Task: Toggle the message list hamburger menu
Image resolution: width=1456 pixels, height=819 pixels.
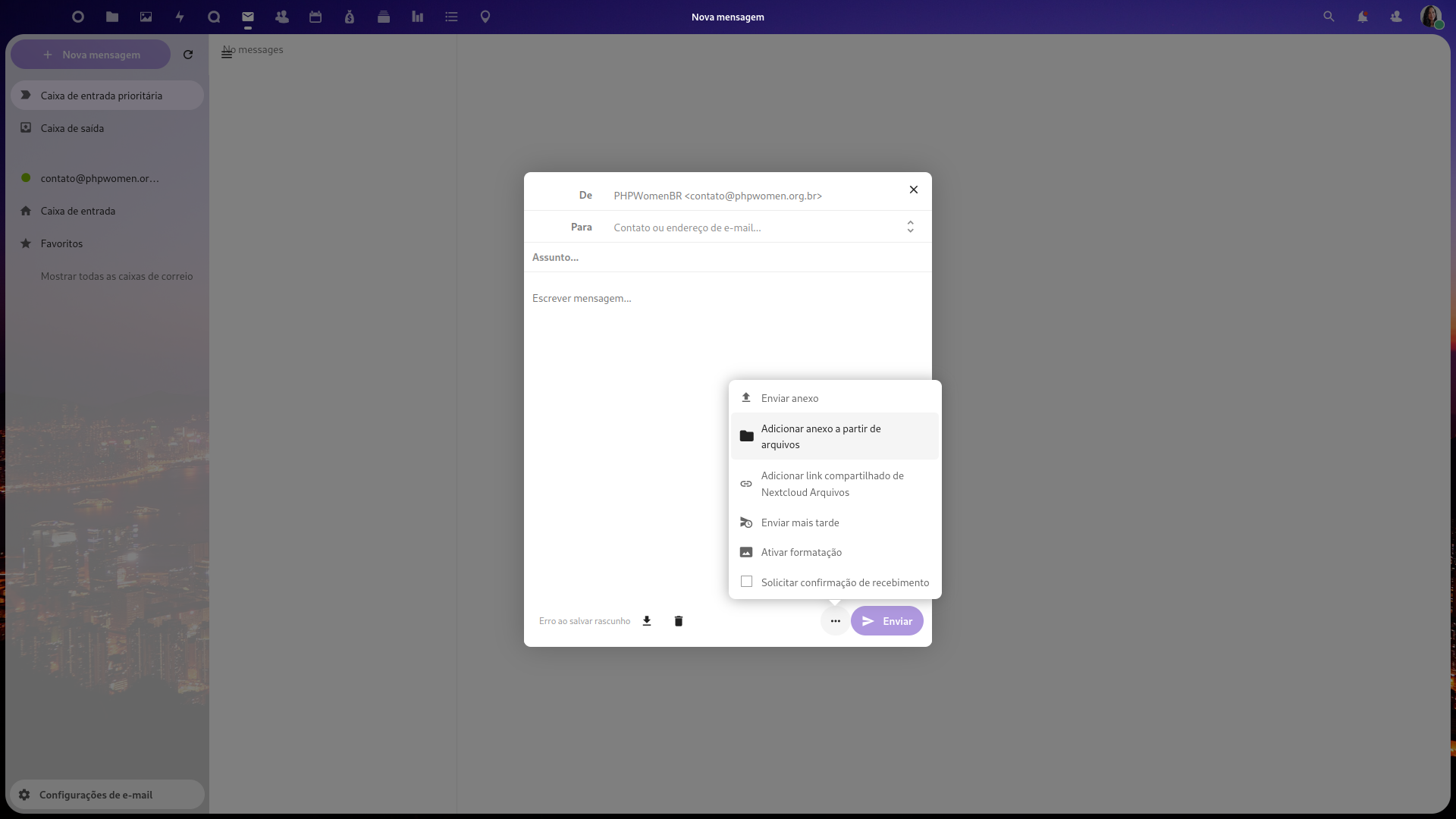Action: (227, 53)
